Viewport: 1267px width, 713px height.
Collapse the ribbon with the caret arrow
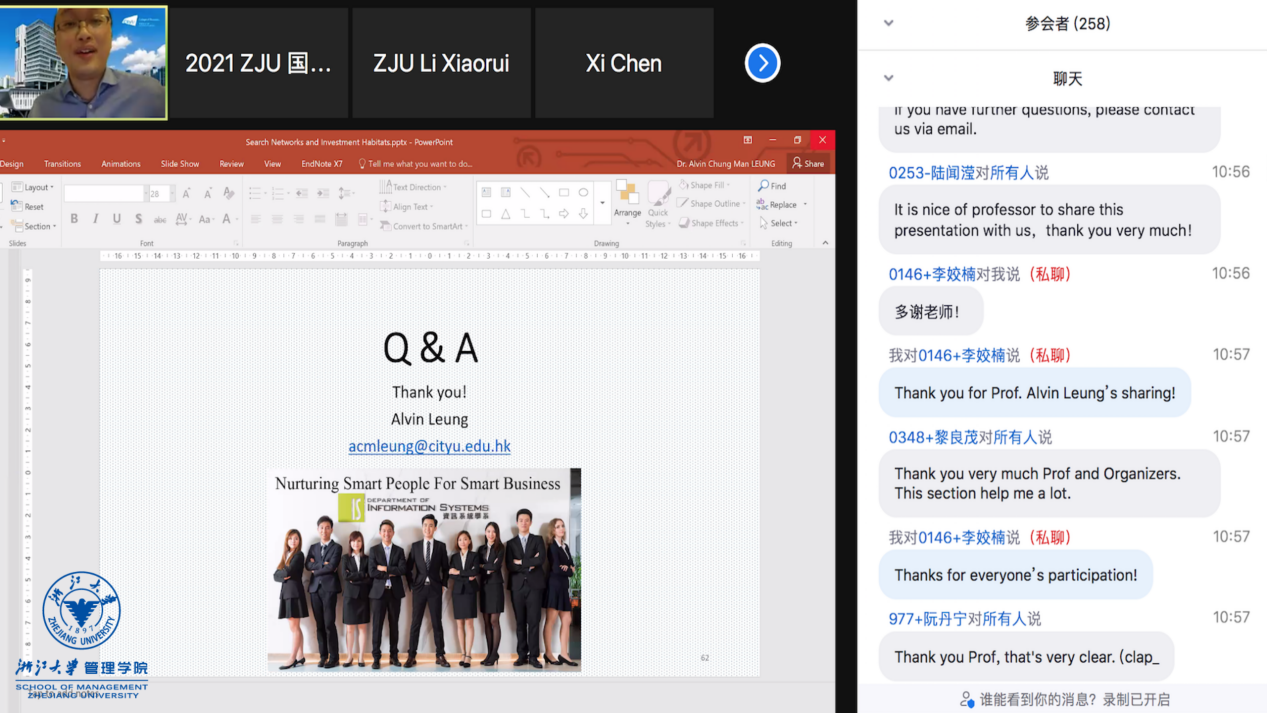[x=825, y=243]
